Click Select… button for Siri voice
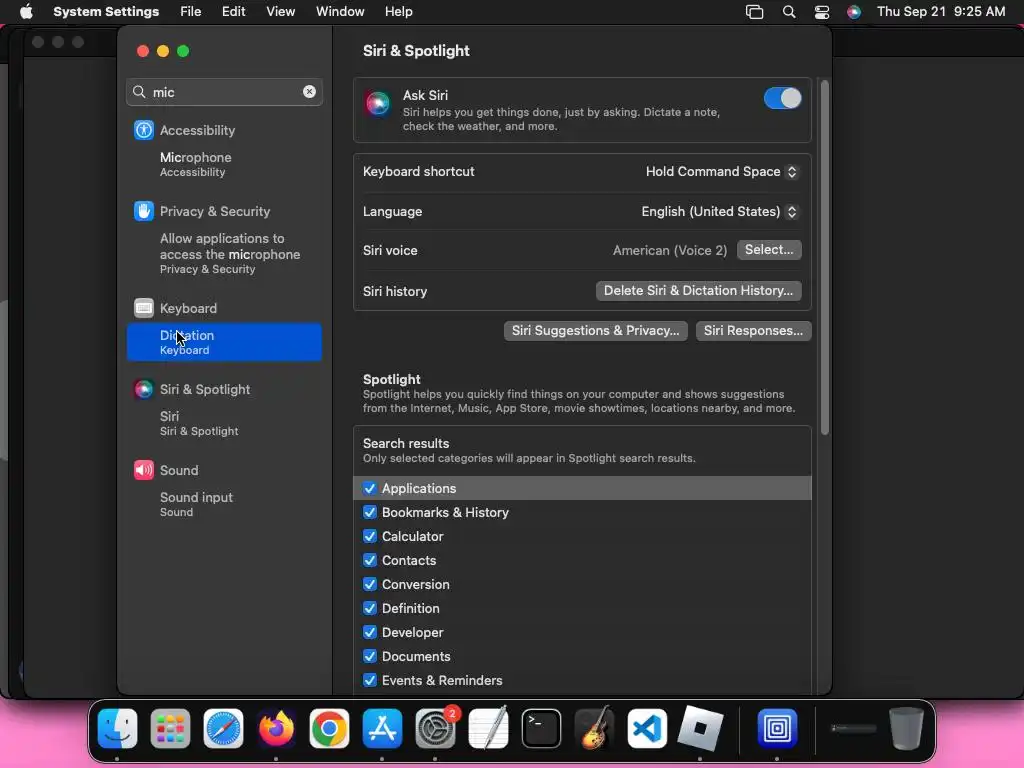The image size is (1024, 768). point(769,249)
